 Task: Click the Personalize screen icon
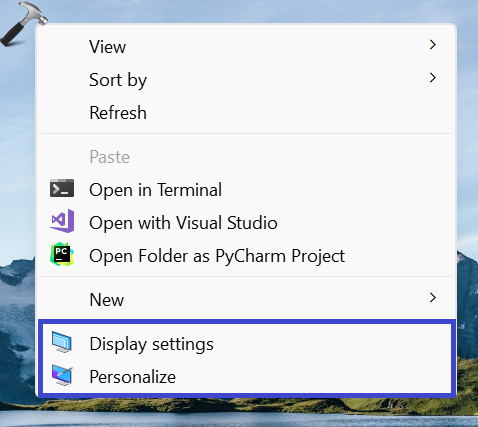click(62, 375)
